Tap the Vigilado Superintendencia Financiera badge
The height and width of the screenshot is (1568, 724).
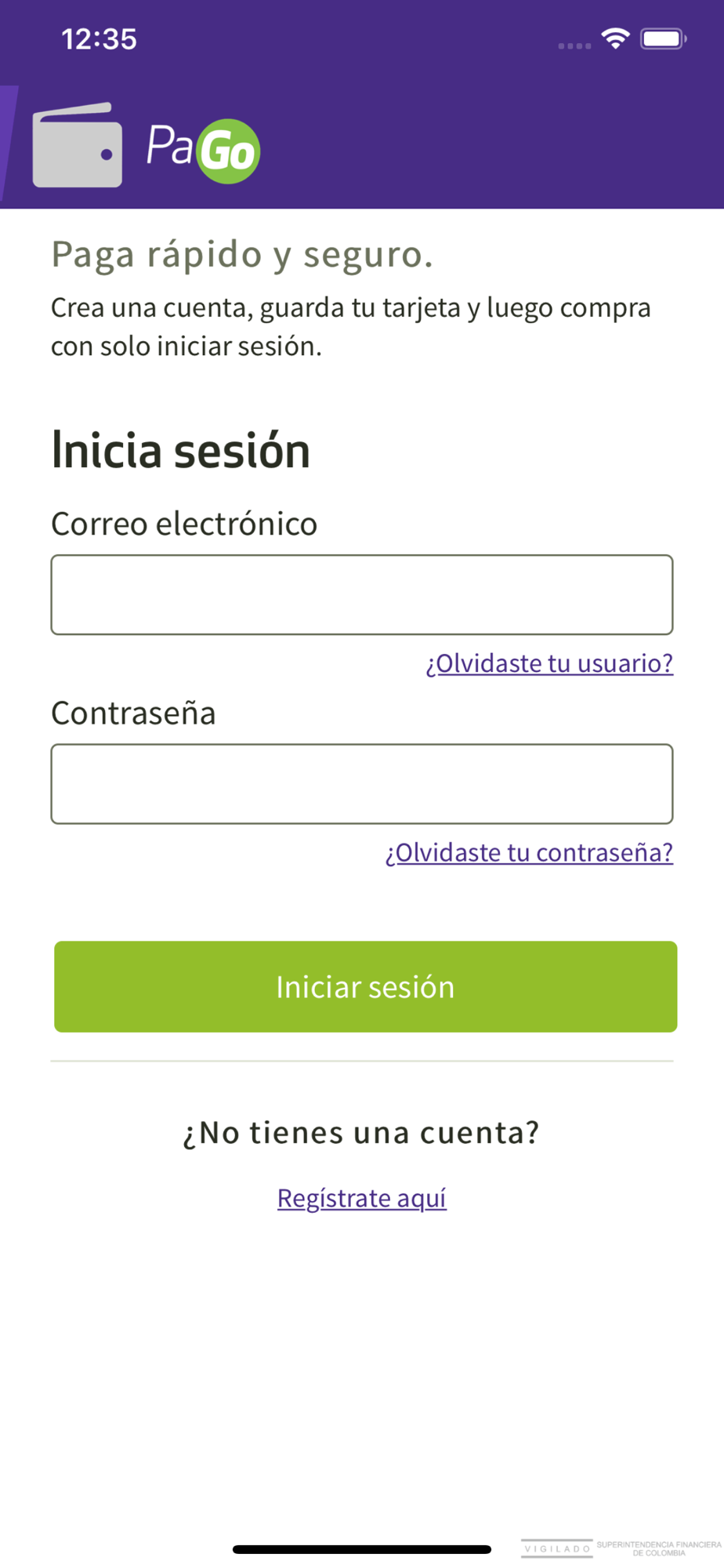(621, 1548)
